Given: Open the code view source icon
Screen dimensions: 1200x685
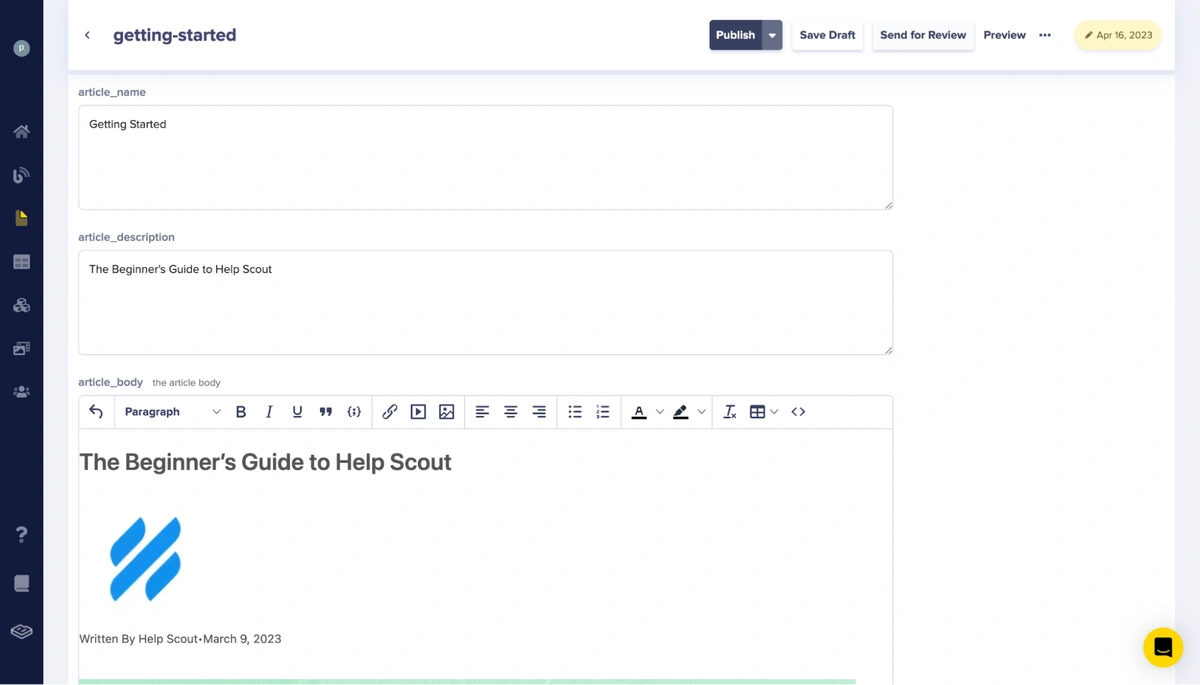Looking at the screenshot, I should coord(798,412).
